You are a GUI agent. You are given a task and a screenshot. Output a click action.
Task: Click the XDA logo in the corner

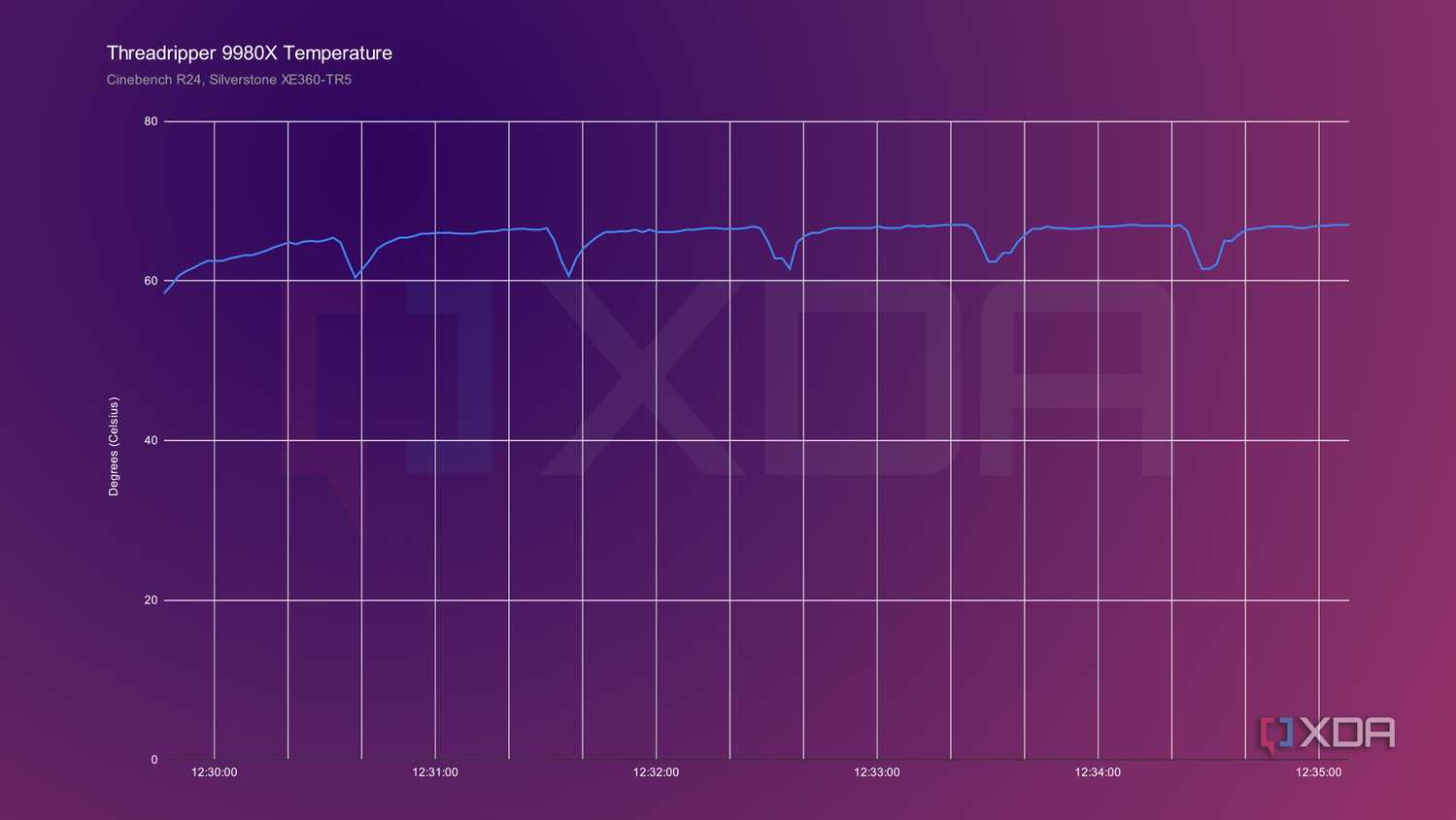(1328, 735)
